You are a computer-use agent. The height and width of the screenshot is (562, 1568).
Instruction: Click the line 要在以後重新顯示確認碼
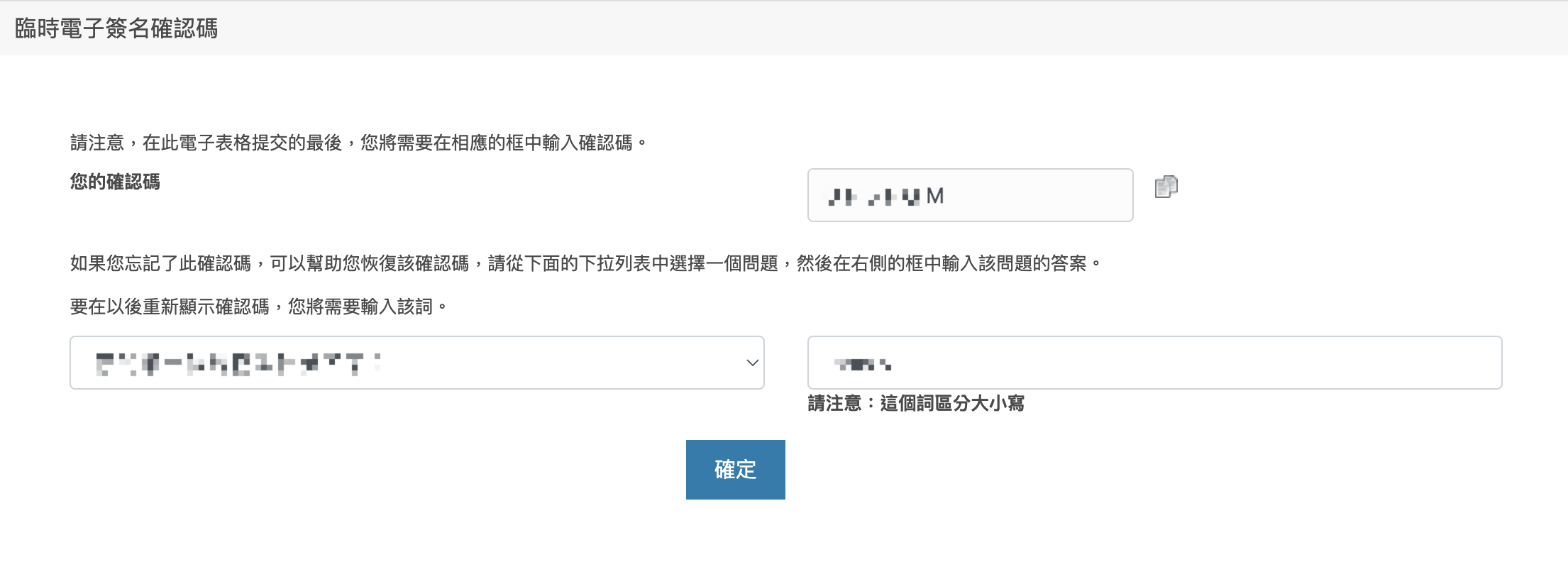click(x=259, y=307)
